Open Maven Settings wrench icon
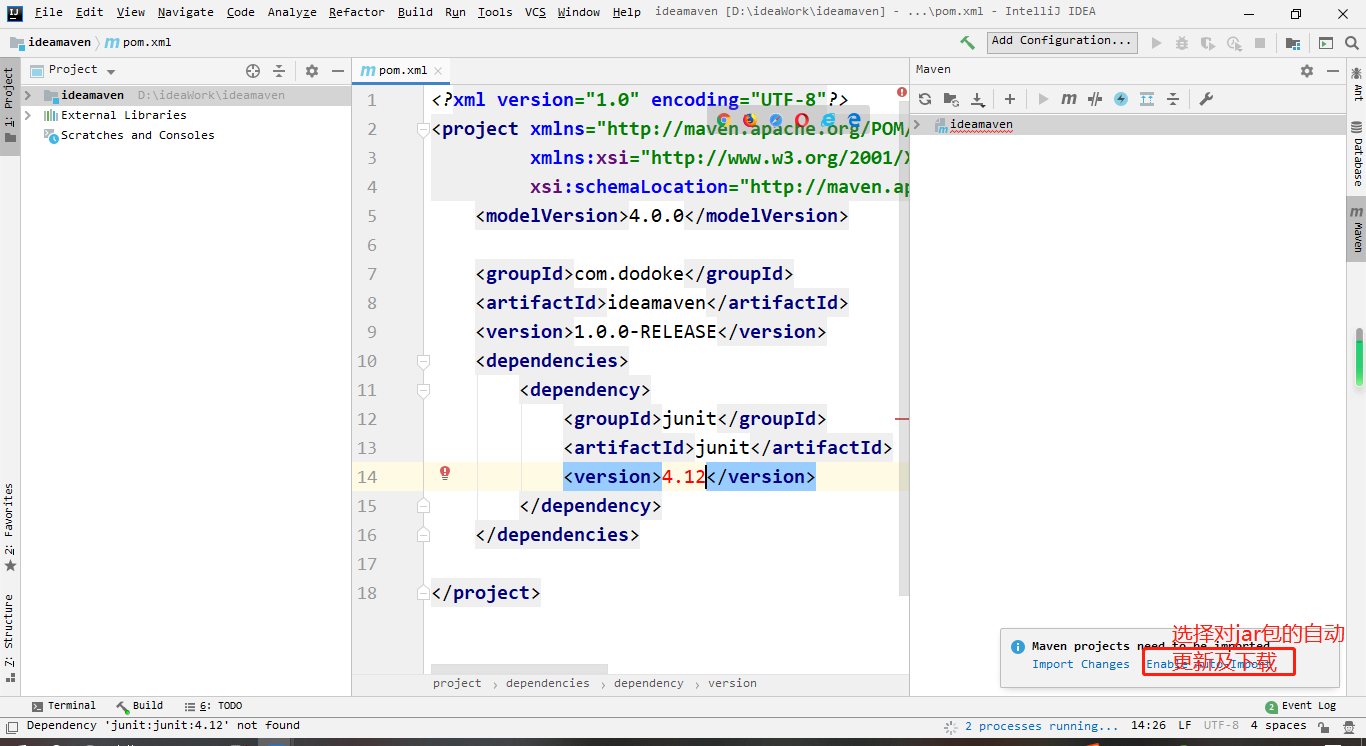 click(x=1206, y=99)
